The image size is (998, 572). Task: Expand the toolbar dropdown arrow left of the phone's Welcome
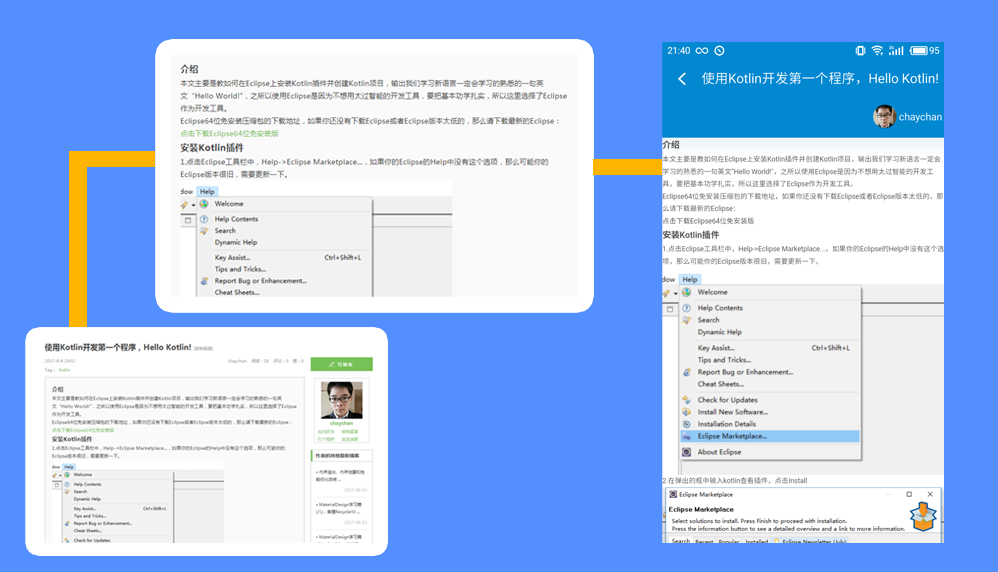(675, 293)
